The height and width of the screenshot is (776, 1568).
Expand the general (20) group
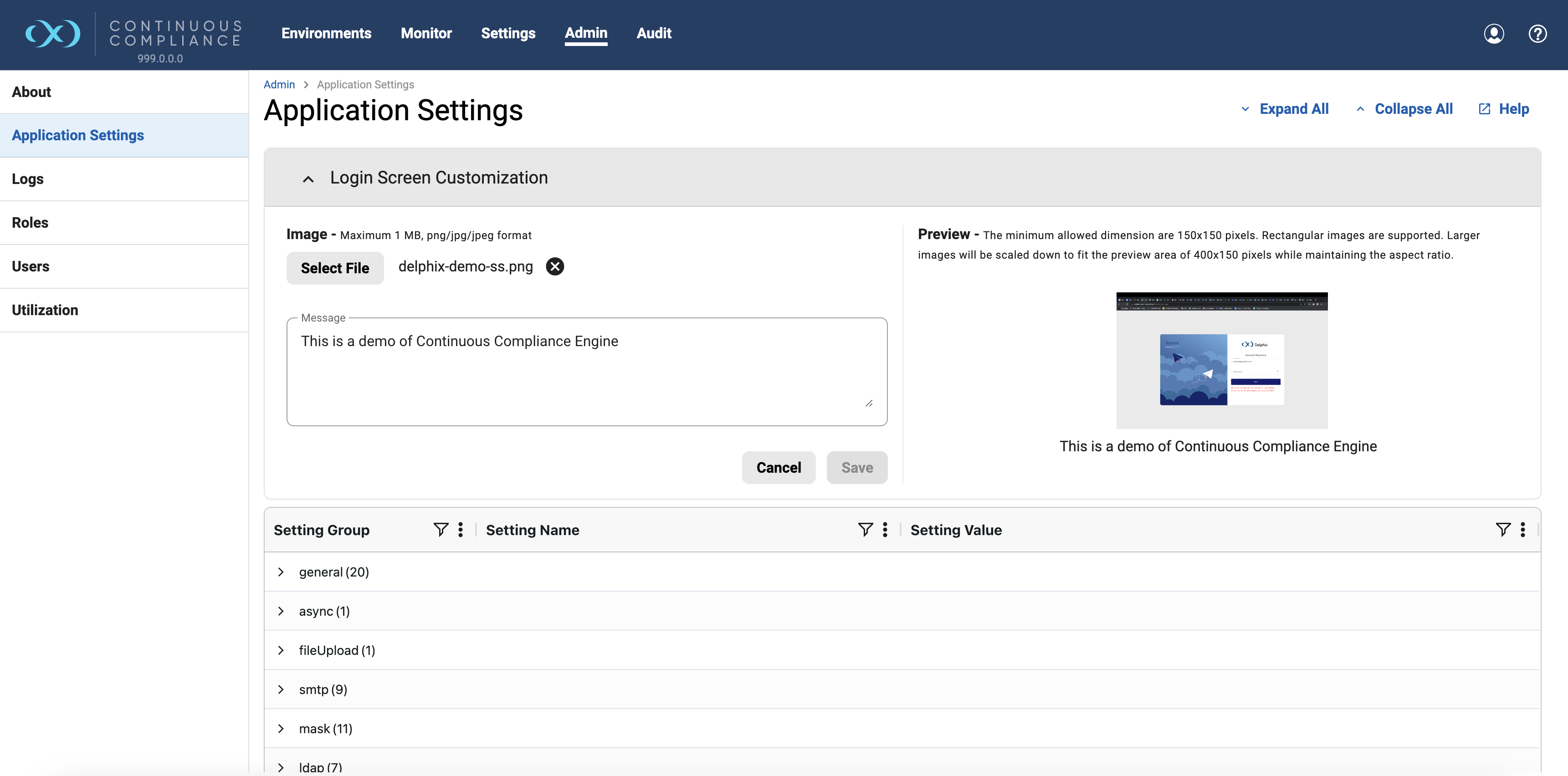coord(281,572)
